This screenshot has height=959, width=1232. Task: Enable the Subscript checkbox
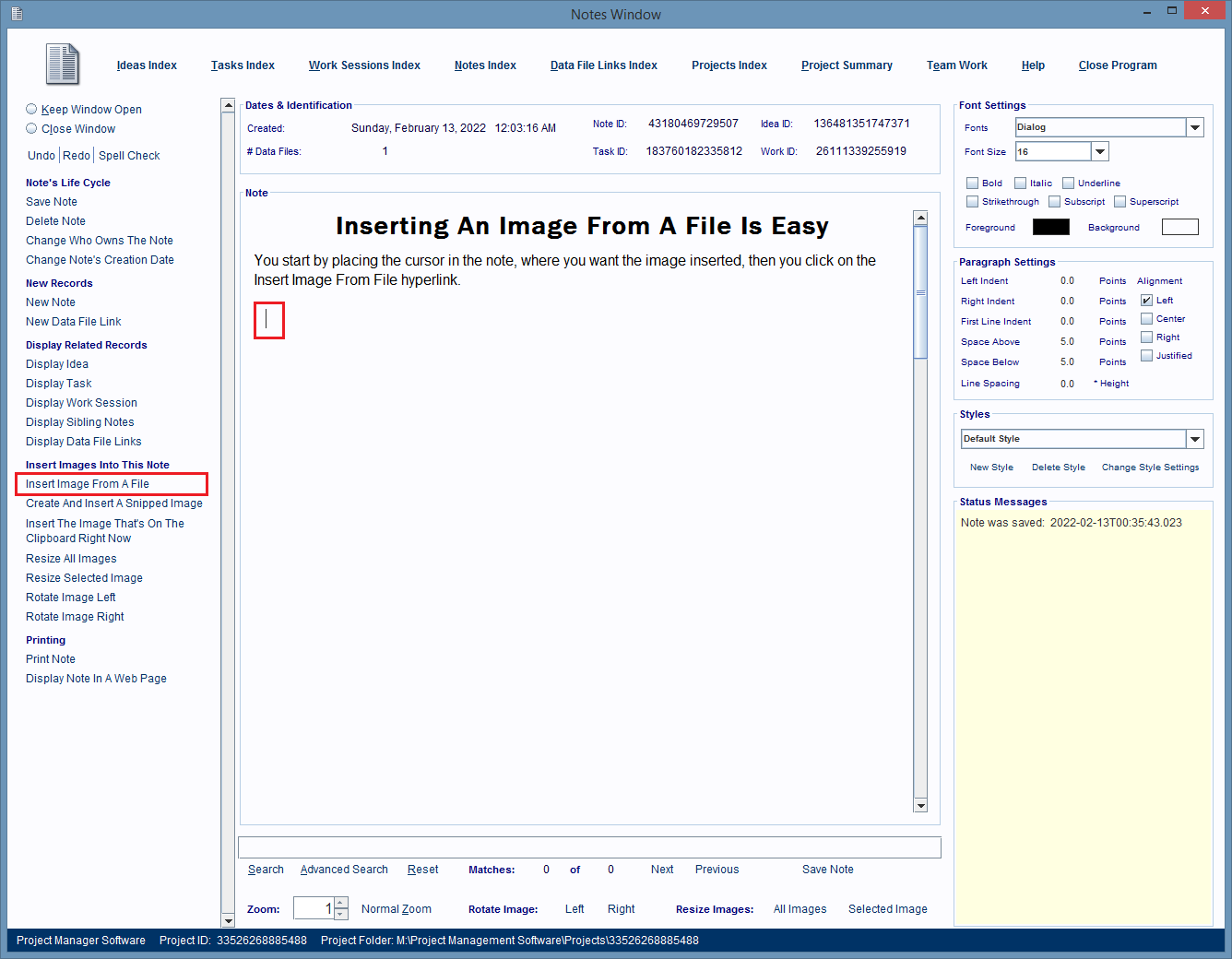[1054, 201]
